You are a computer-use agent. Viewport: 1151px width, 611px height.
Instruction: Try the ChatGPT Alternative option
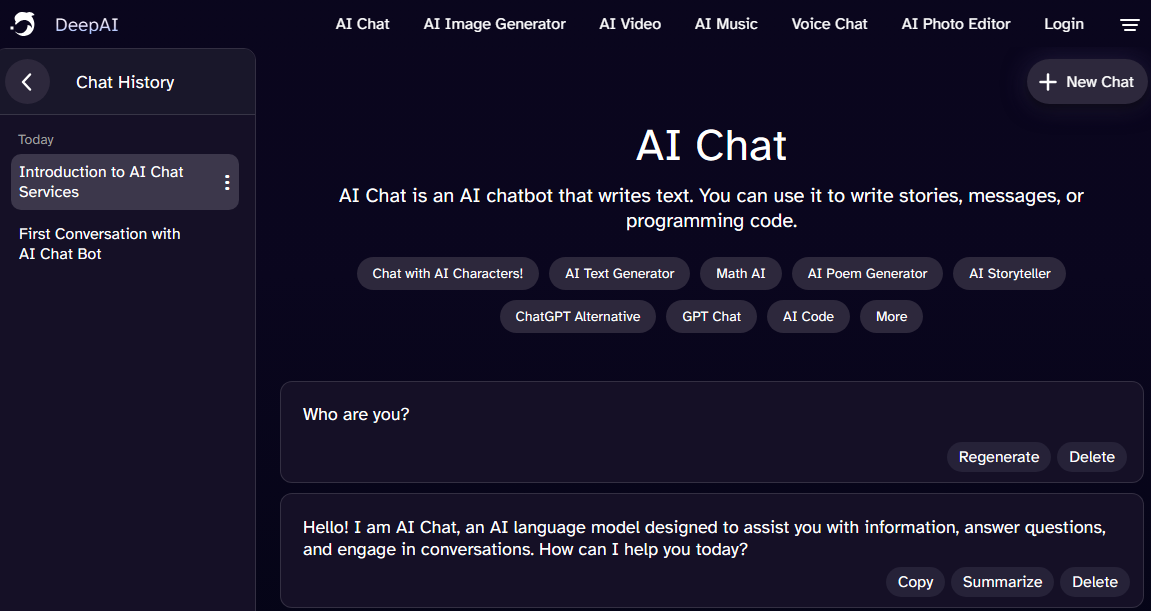pos(577,316)
